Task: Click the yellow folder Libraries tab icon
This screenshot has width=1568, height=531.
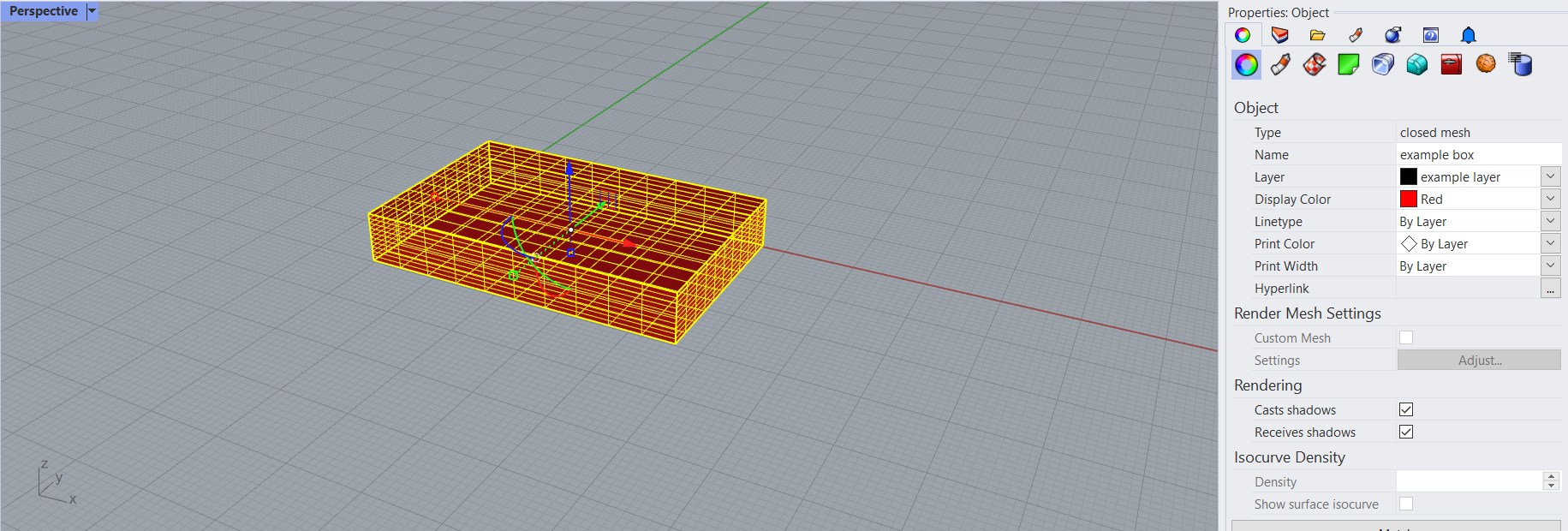Action: pos(1317,35)
